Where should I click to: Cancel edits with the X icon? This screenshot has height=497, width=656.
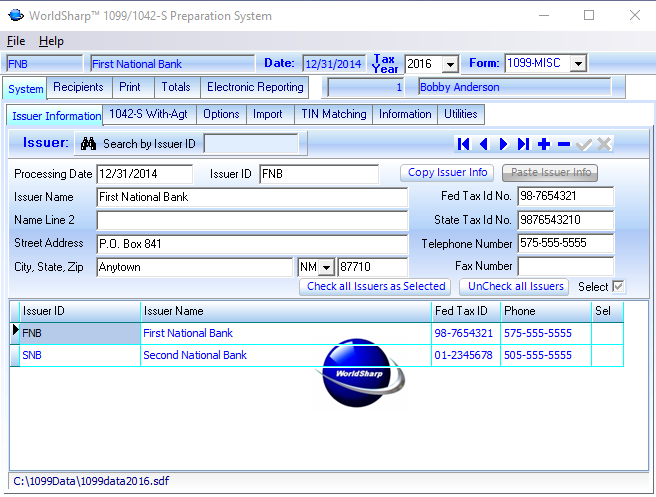coord(604,144)
